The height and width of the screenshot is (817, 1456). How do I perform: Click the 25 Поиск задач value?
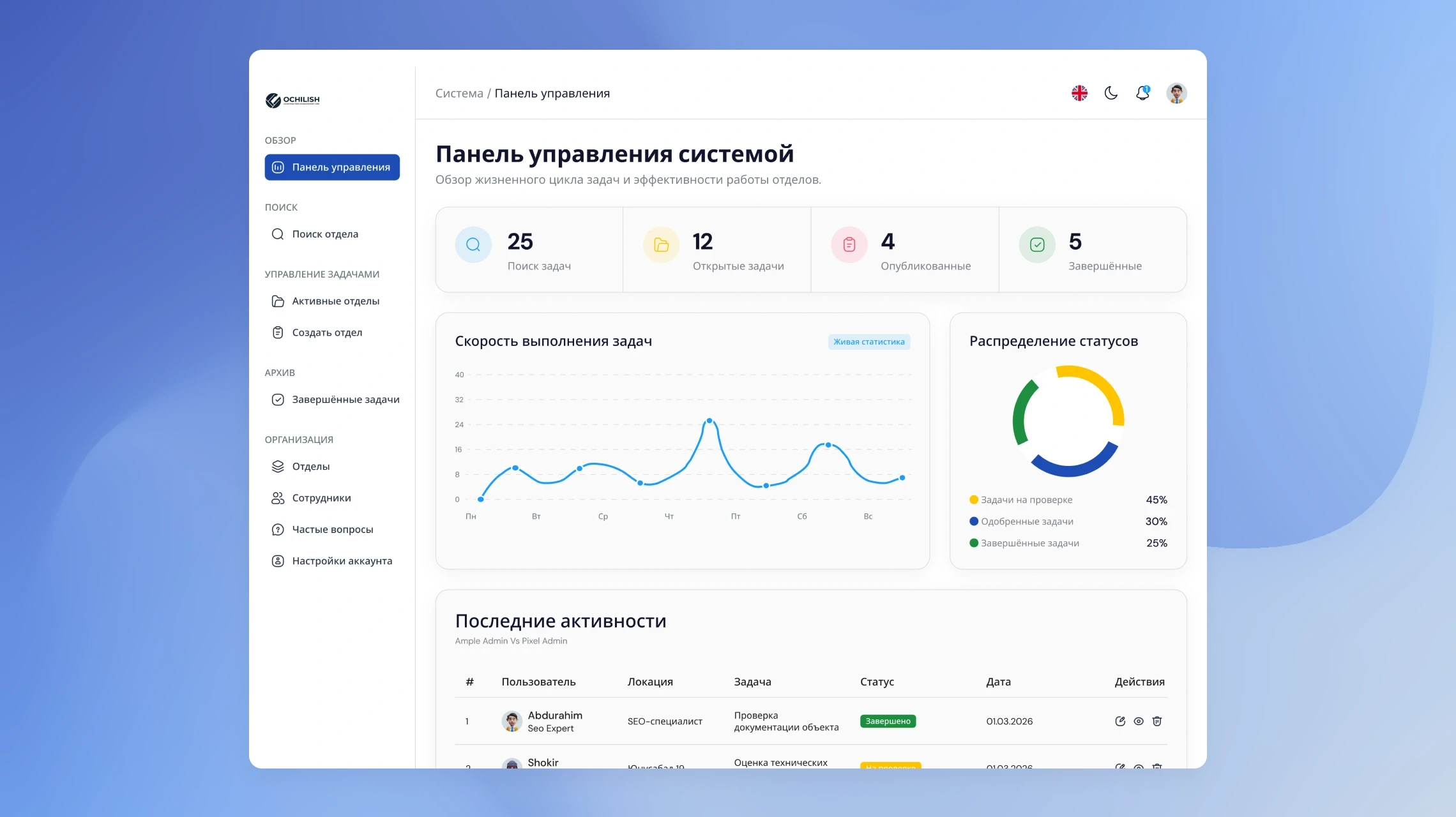[520, 242]
